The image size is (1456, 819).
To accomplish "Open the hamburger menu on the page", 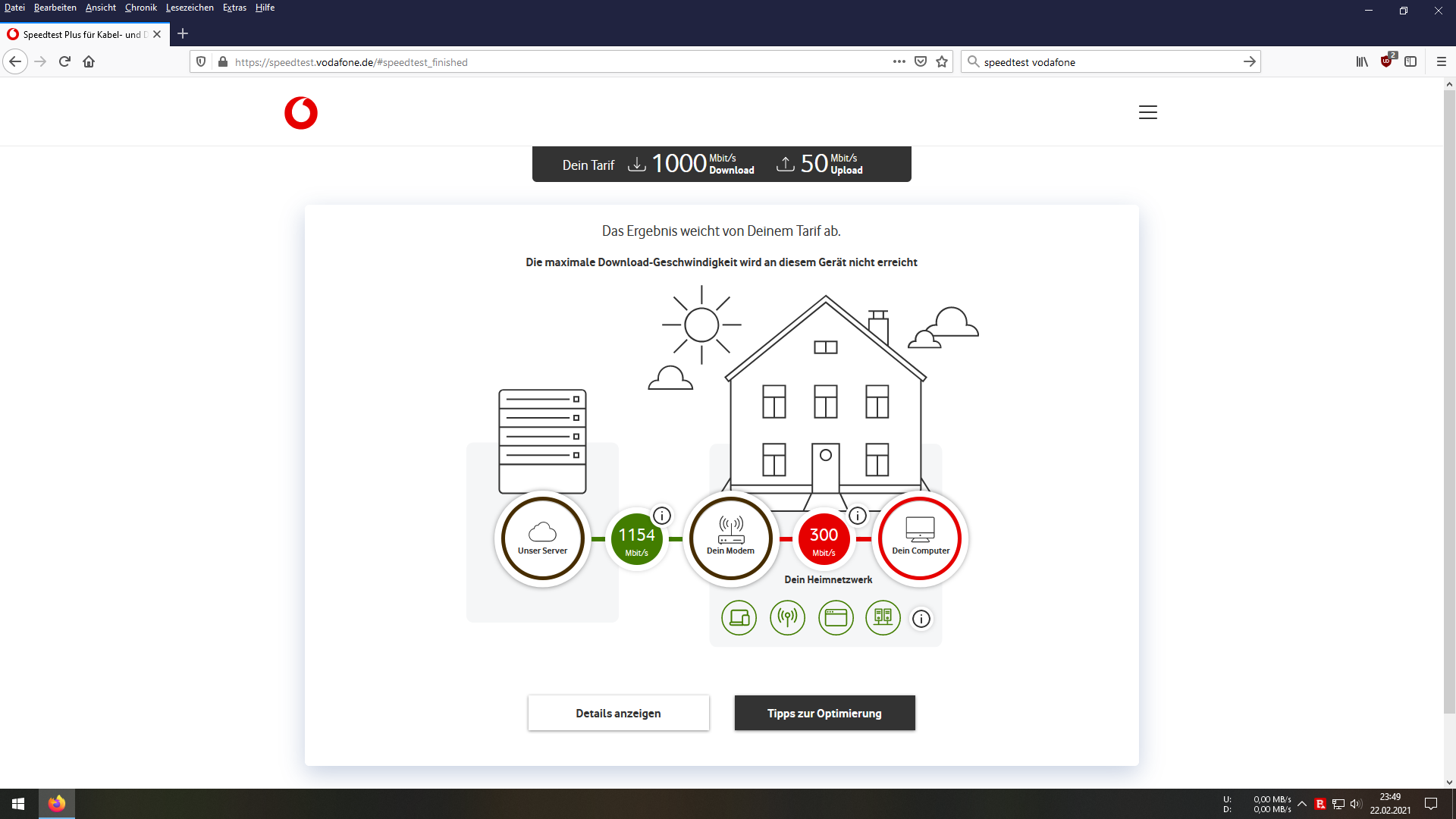I will point(1147,112).
